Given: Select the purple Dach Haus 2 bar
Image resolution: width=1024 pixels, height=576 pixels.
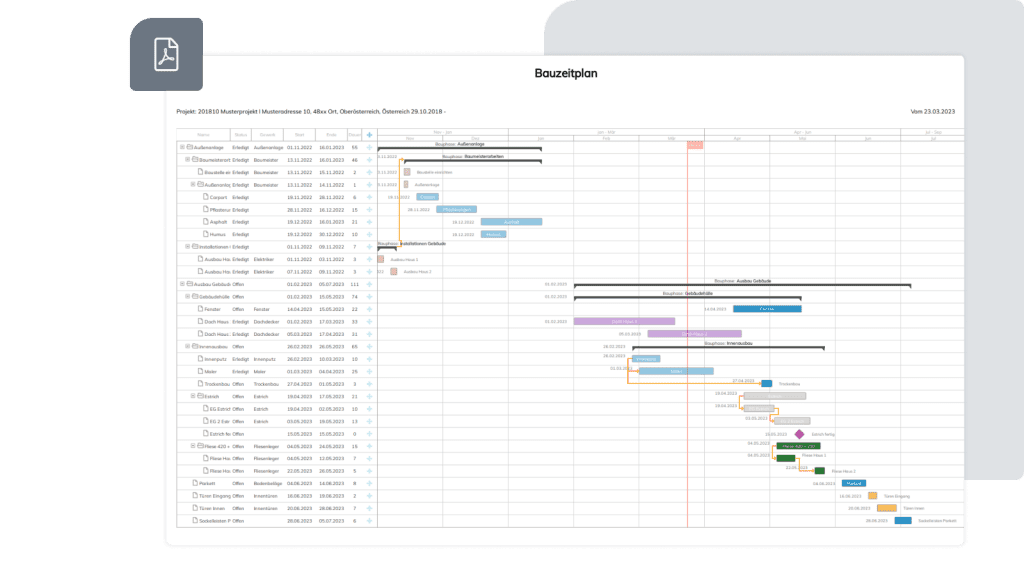Looking at the screenshot, I should 694,333.
